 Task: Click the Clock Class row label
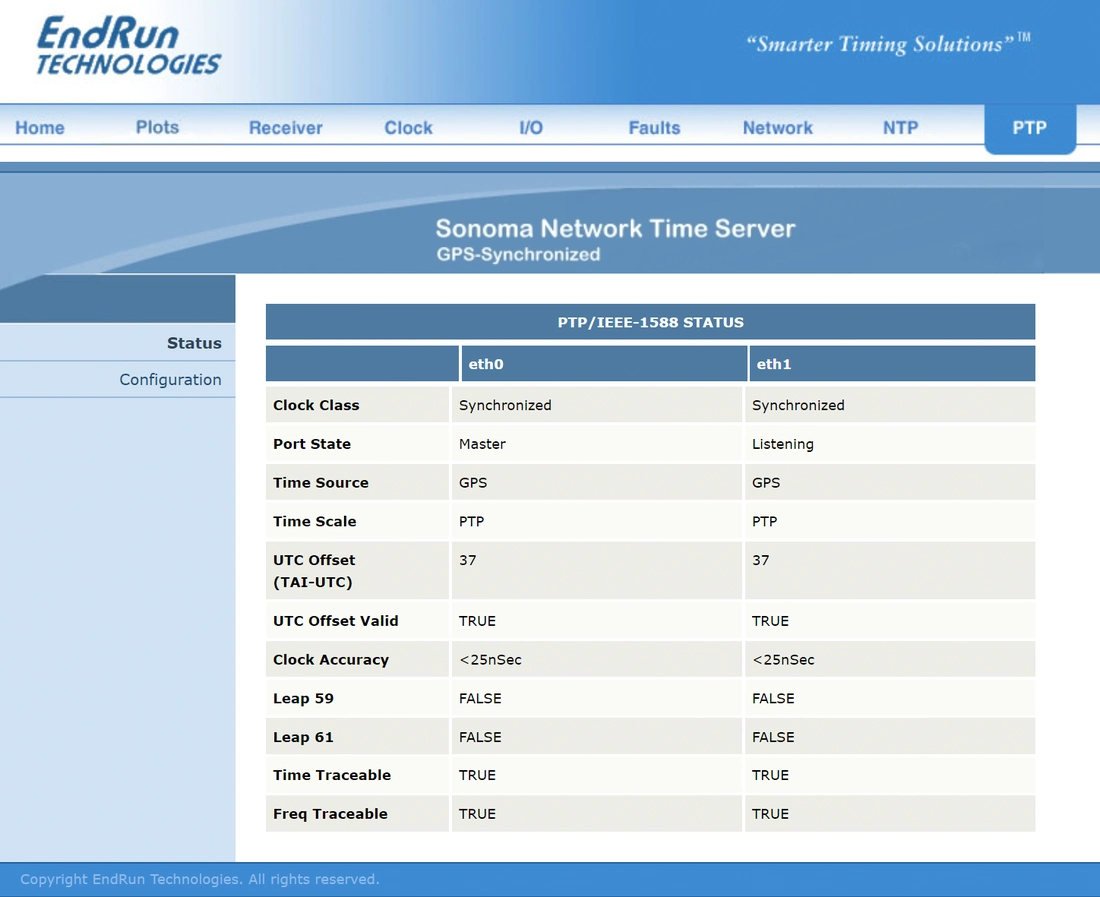point(316,405)
